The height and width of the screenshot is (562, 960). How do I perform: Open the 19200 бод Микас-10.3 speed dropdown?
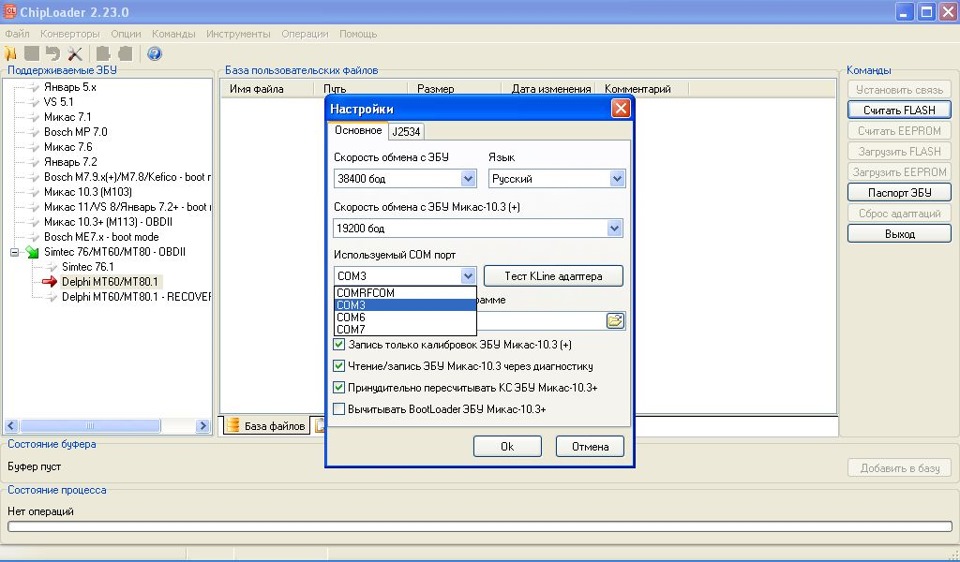[x=615, y=228]
